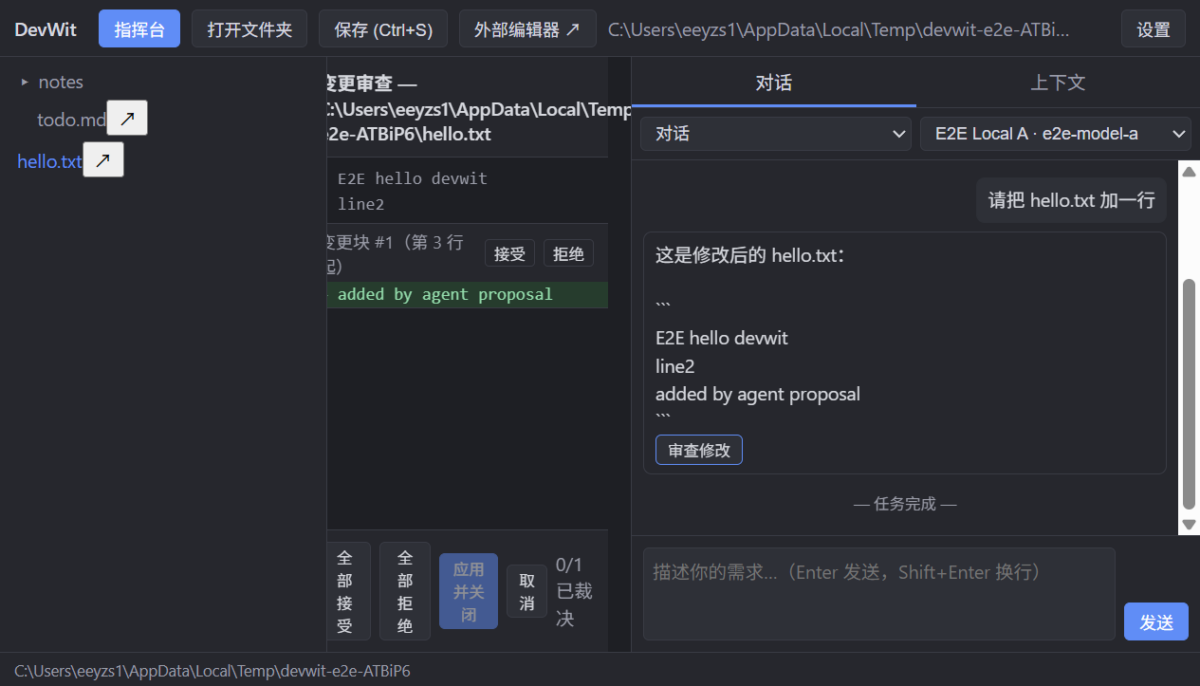Click the 'added by agent proposal' diff line
Image resolution: width=1200 pixels, height=686 pixels.
(467, 294)
